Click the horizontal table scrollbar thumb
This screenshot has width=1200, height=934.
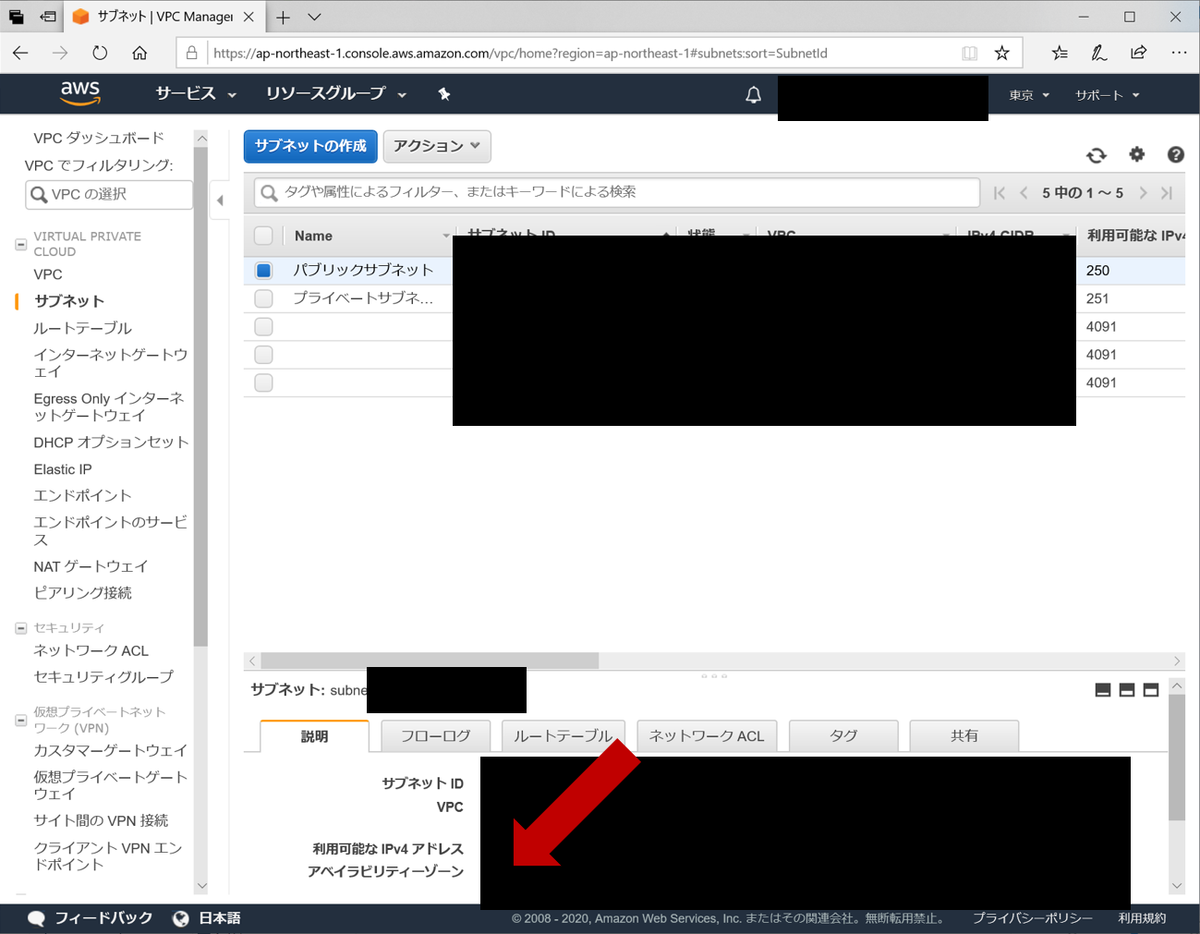[429, 661]
